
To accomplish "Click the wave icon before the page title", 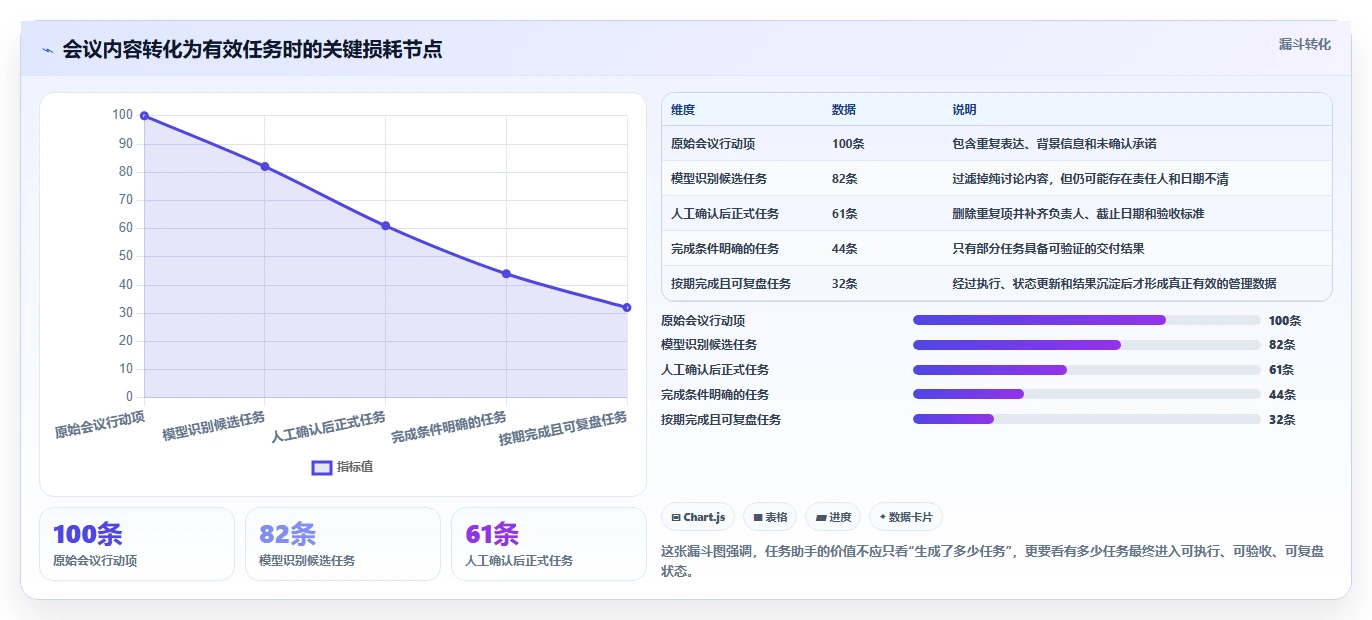I will (48, 50).
